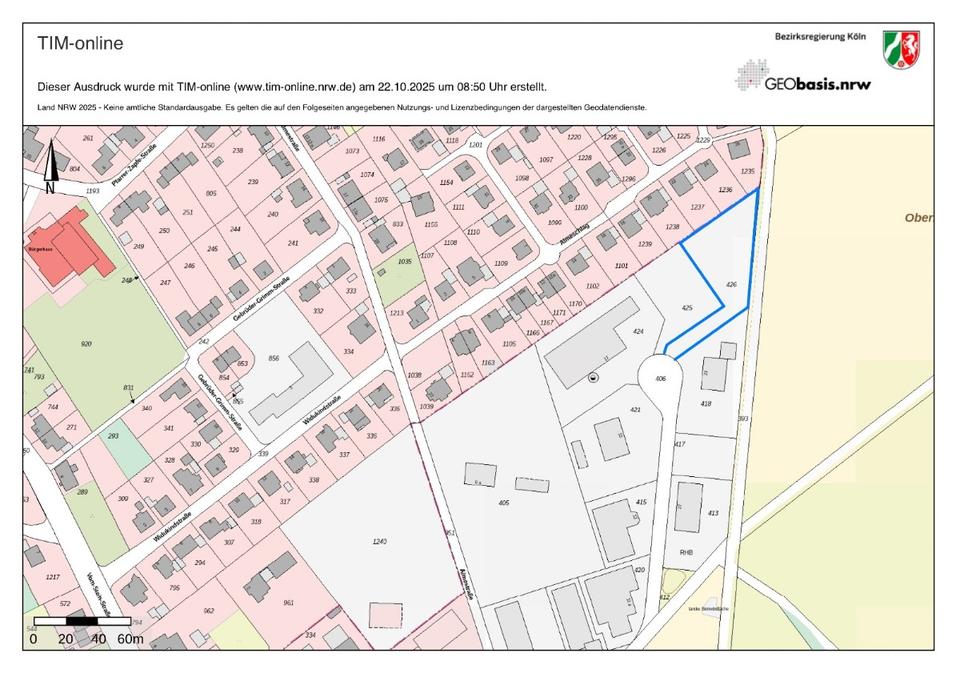Viewport: 960px width, 678px height.
Task: Click the RHB label near parcel 413
Action: click(686, 552)
